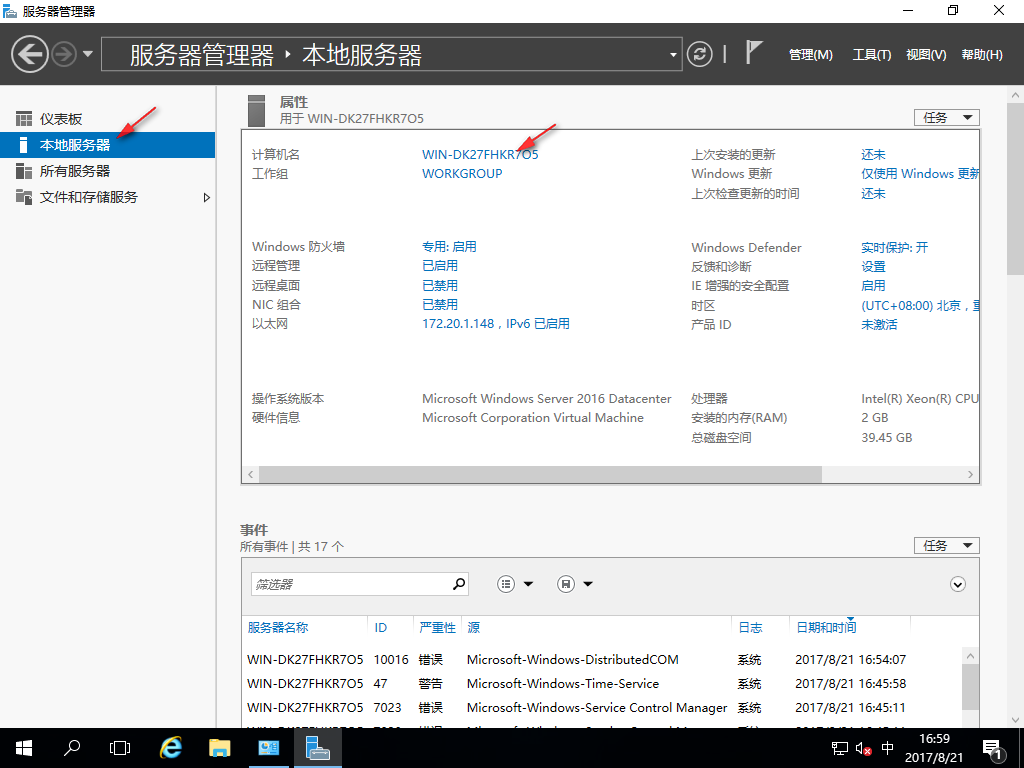The width and height of the screenshot is (1024, 768).
Task: Click in the 筛选器 filter field
Action: tap(351, 584)
